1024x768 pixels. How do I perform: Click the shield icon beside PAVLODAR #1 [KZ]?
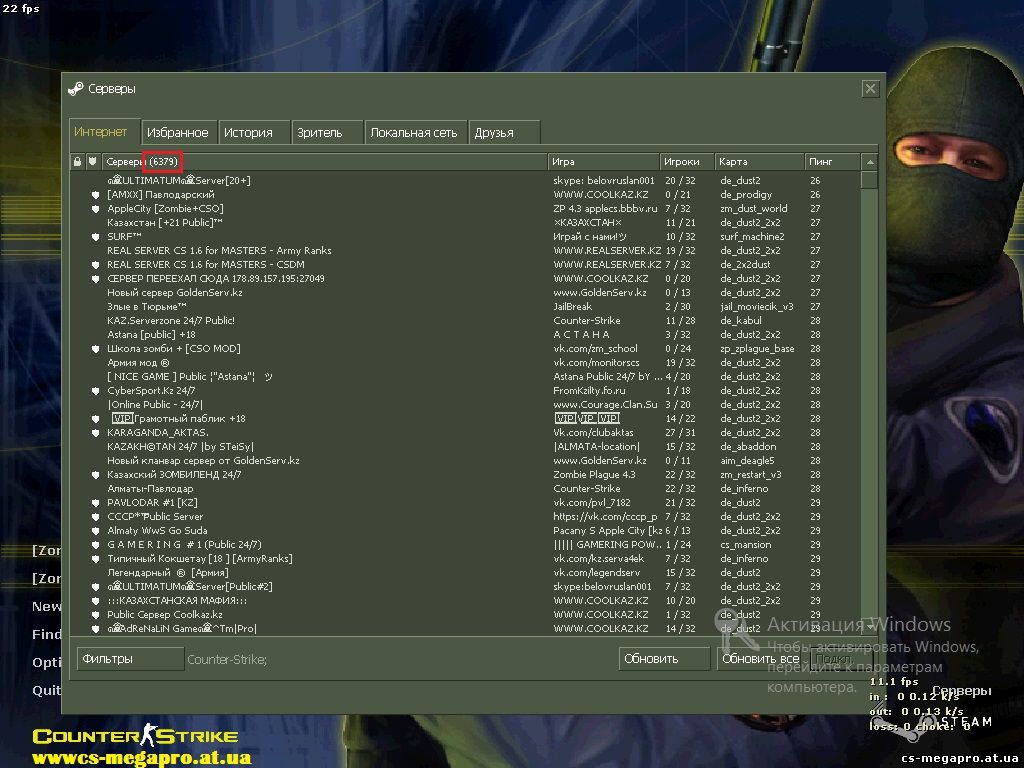click(95, 503)
